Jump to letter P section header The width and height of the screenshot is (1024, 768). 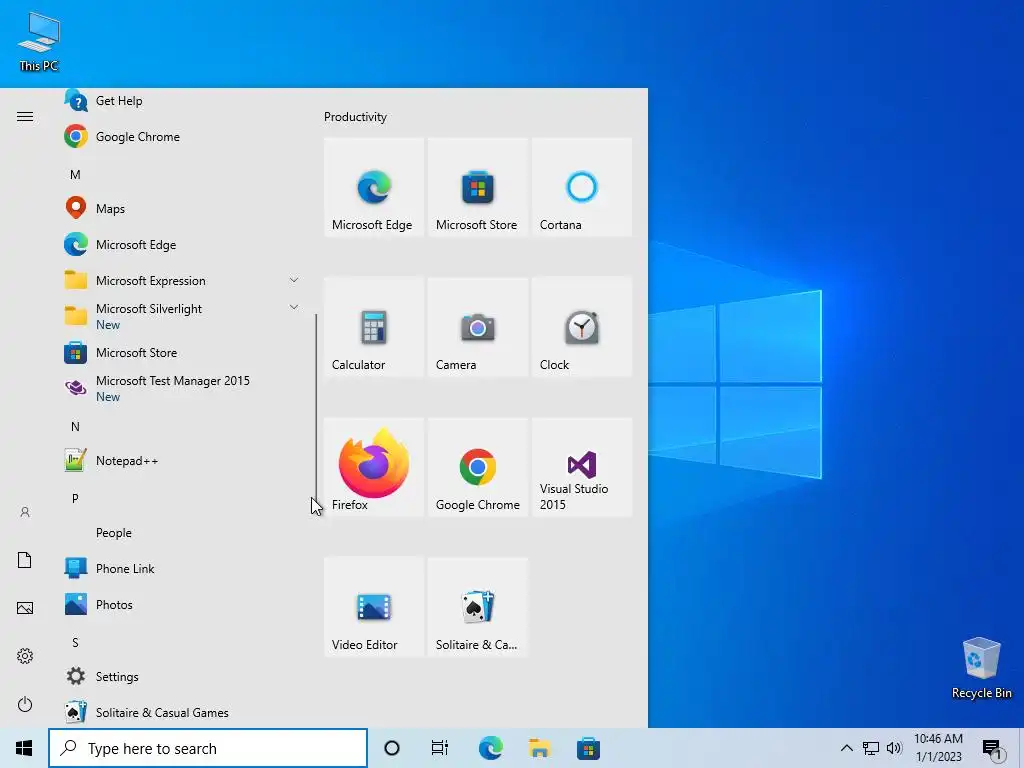(x=75, y=498)
